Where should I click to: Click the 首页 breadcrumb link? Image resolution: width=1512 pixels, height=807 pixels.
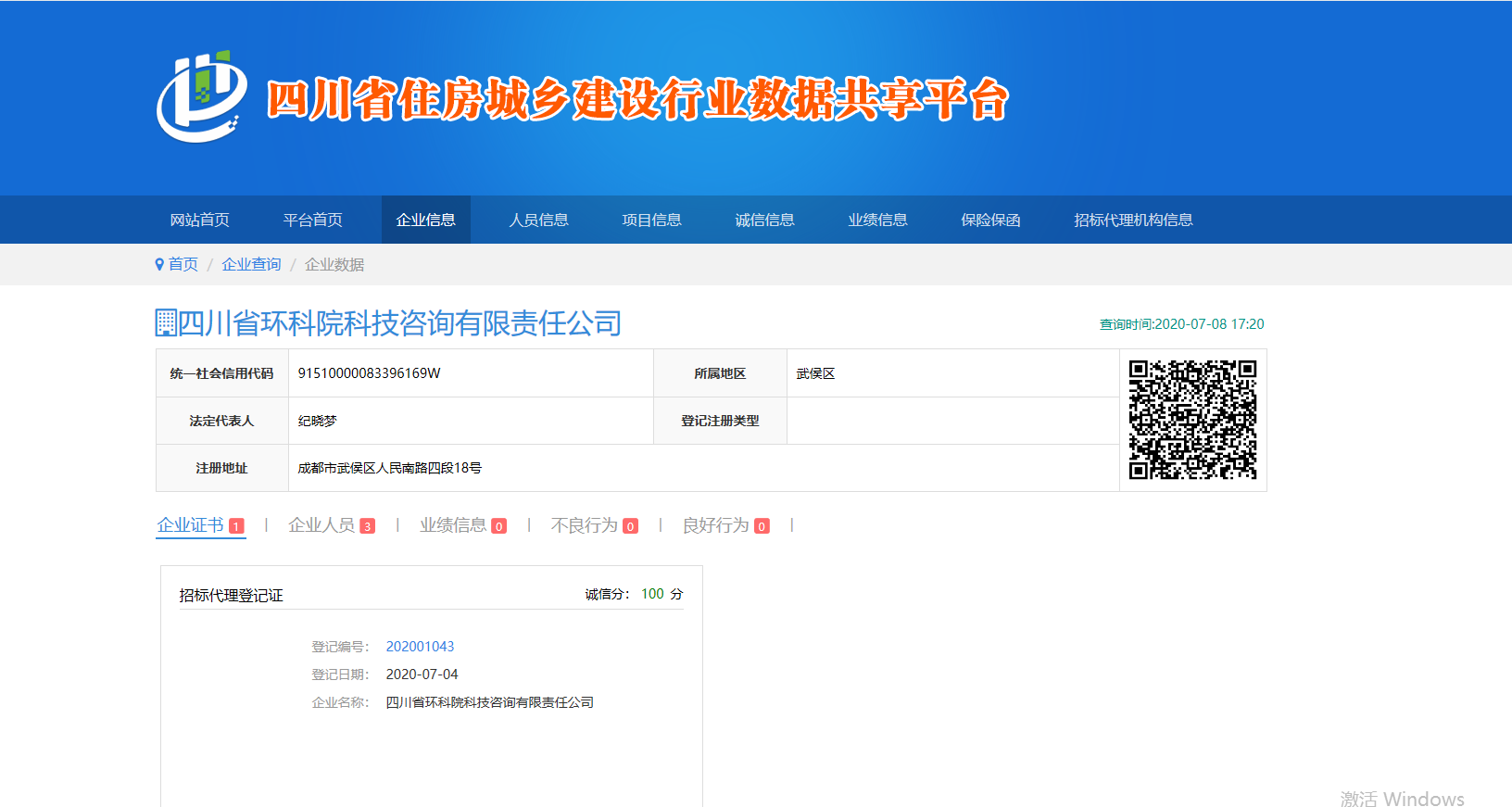click(183, 265)
